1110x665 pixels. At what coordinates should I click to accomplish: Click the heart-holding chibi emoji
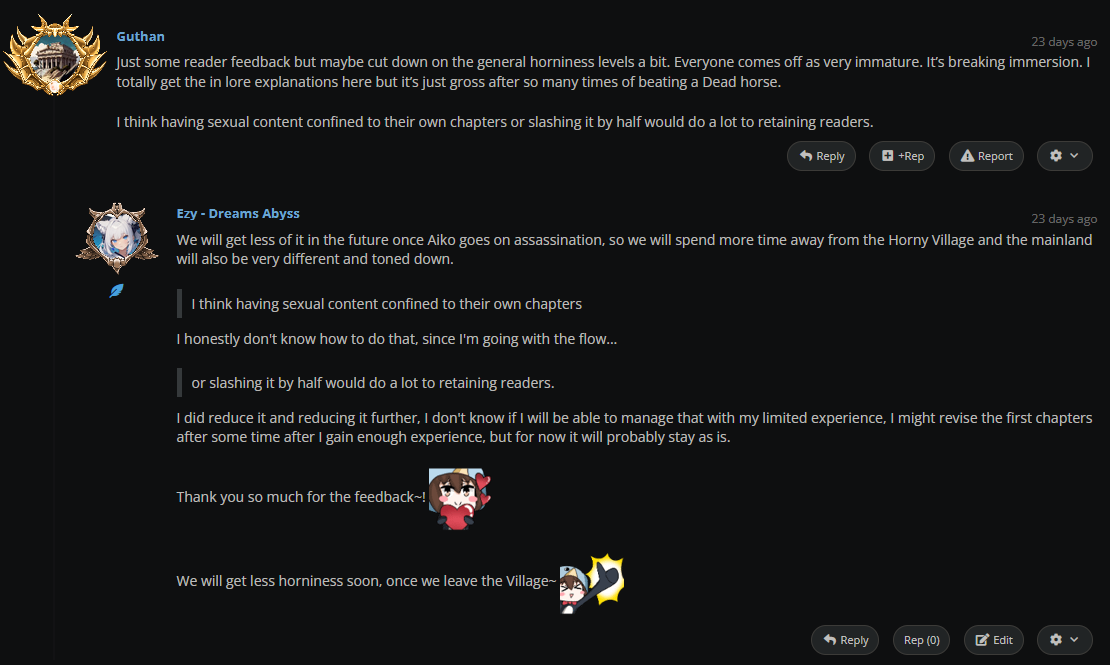[x=460, y=497]
